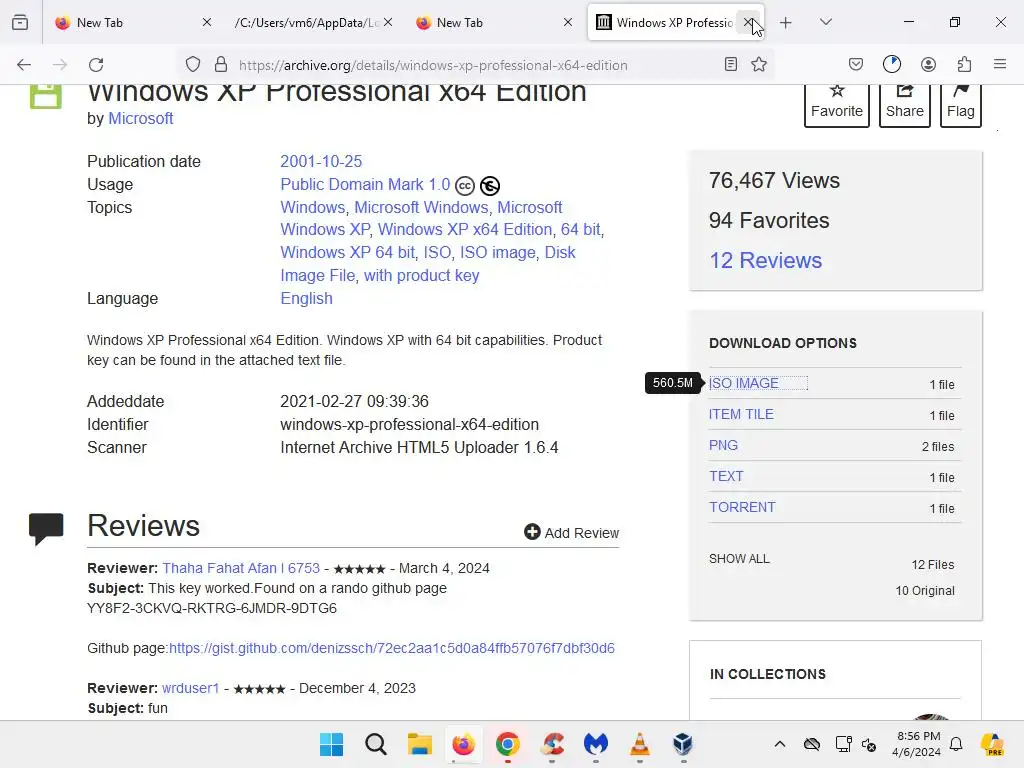Open publication date 2001-10-25 link

pyautogui.click(x=321, y=161)
